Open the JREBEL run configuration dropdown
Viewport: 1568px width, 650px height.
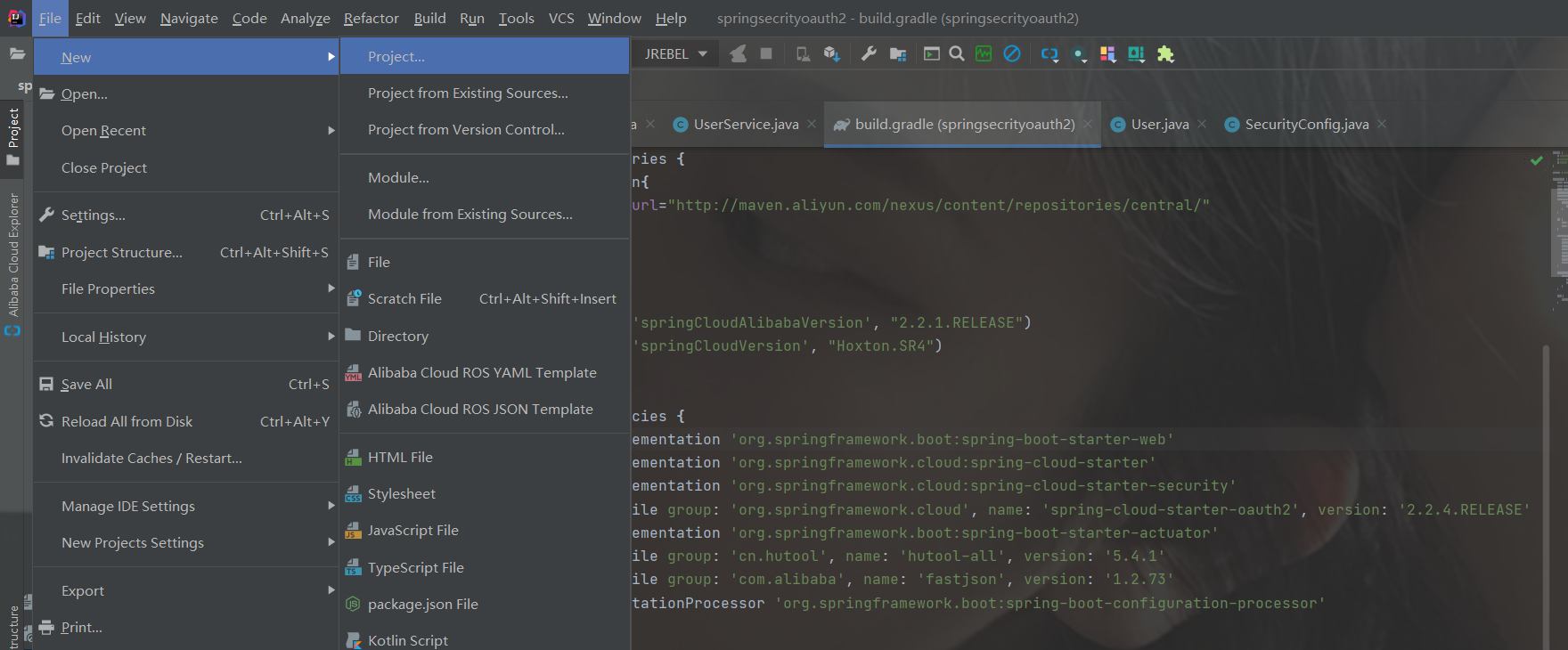[675, 54]
